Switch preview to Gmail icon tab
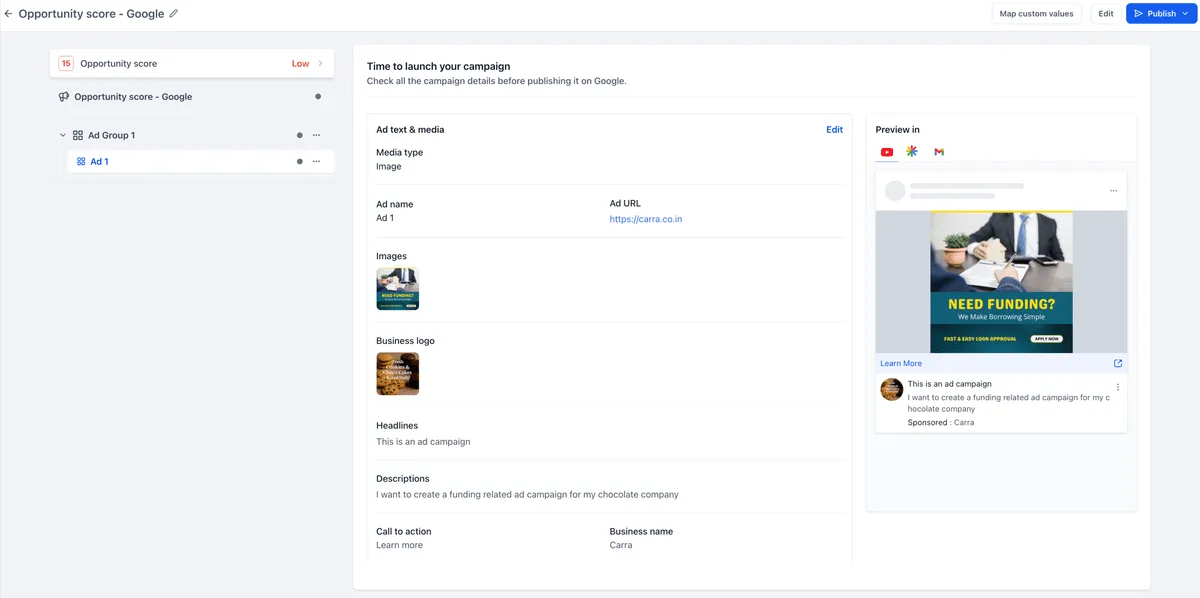This screenshot has height=598, width=1200. point(939,152)
